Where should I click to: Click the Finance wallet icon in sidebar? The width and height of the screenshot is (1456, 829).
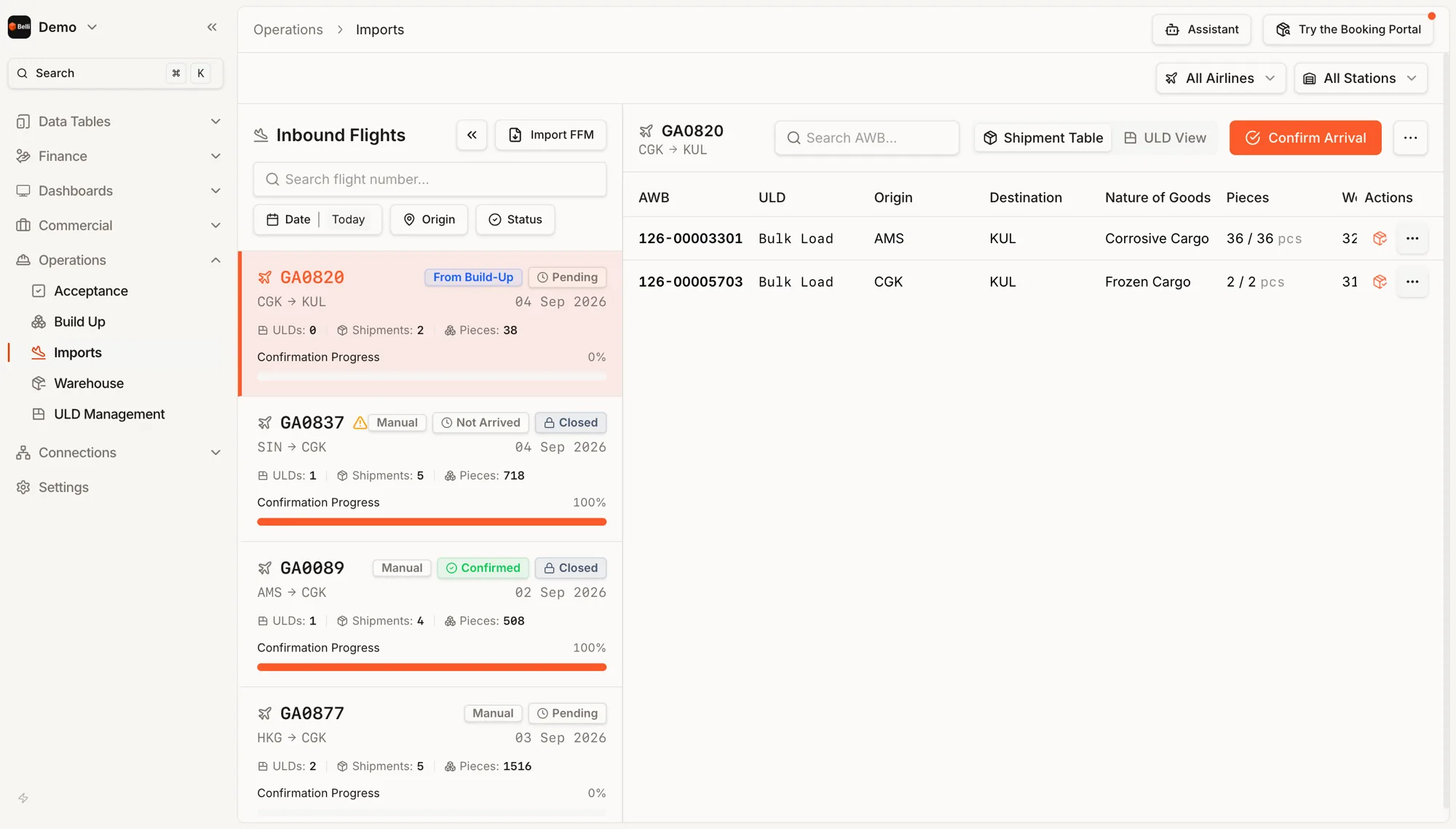tap(23, 156)
